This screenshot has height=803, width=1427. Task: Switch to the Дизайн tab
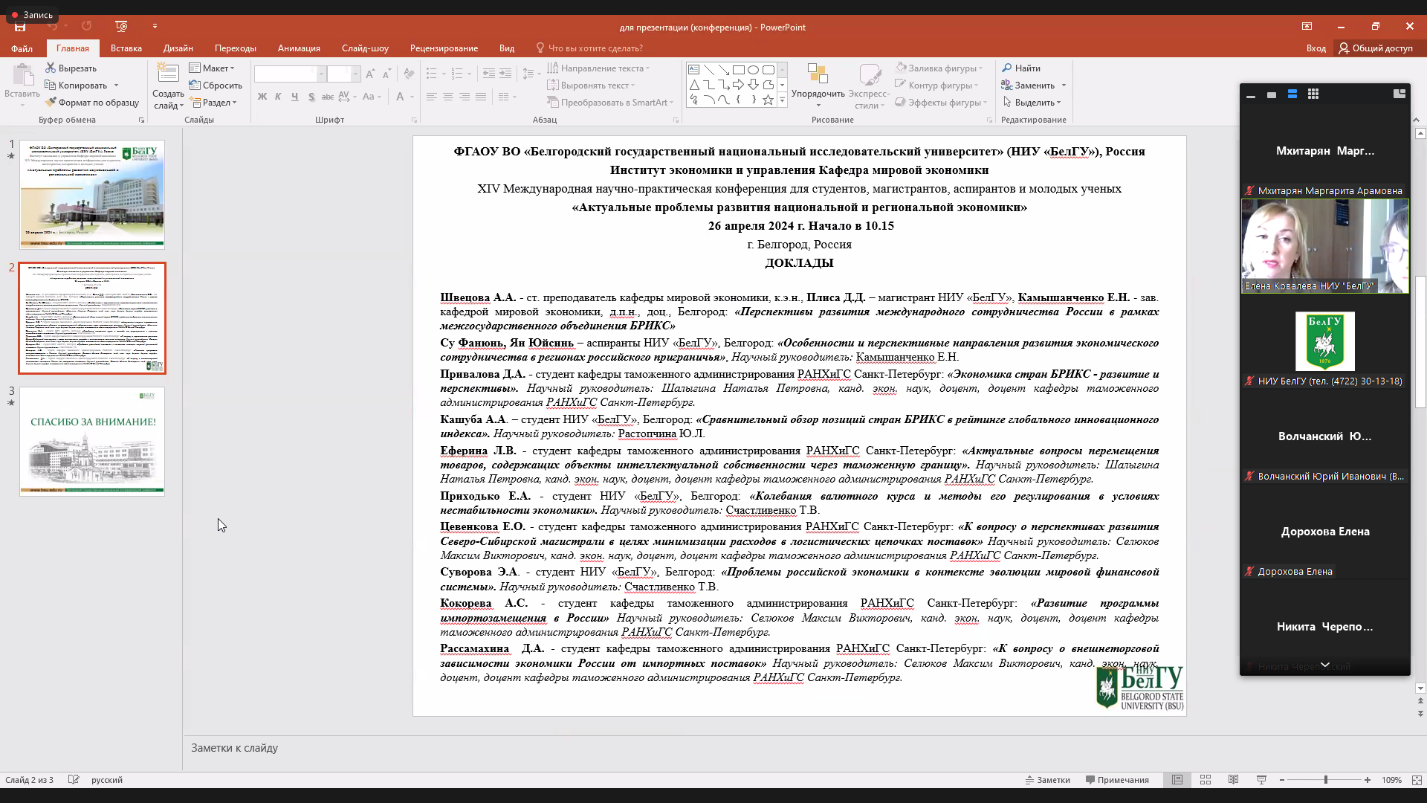[178, 48]
